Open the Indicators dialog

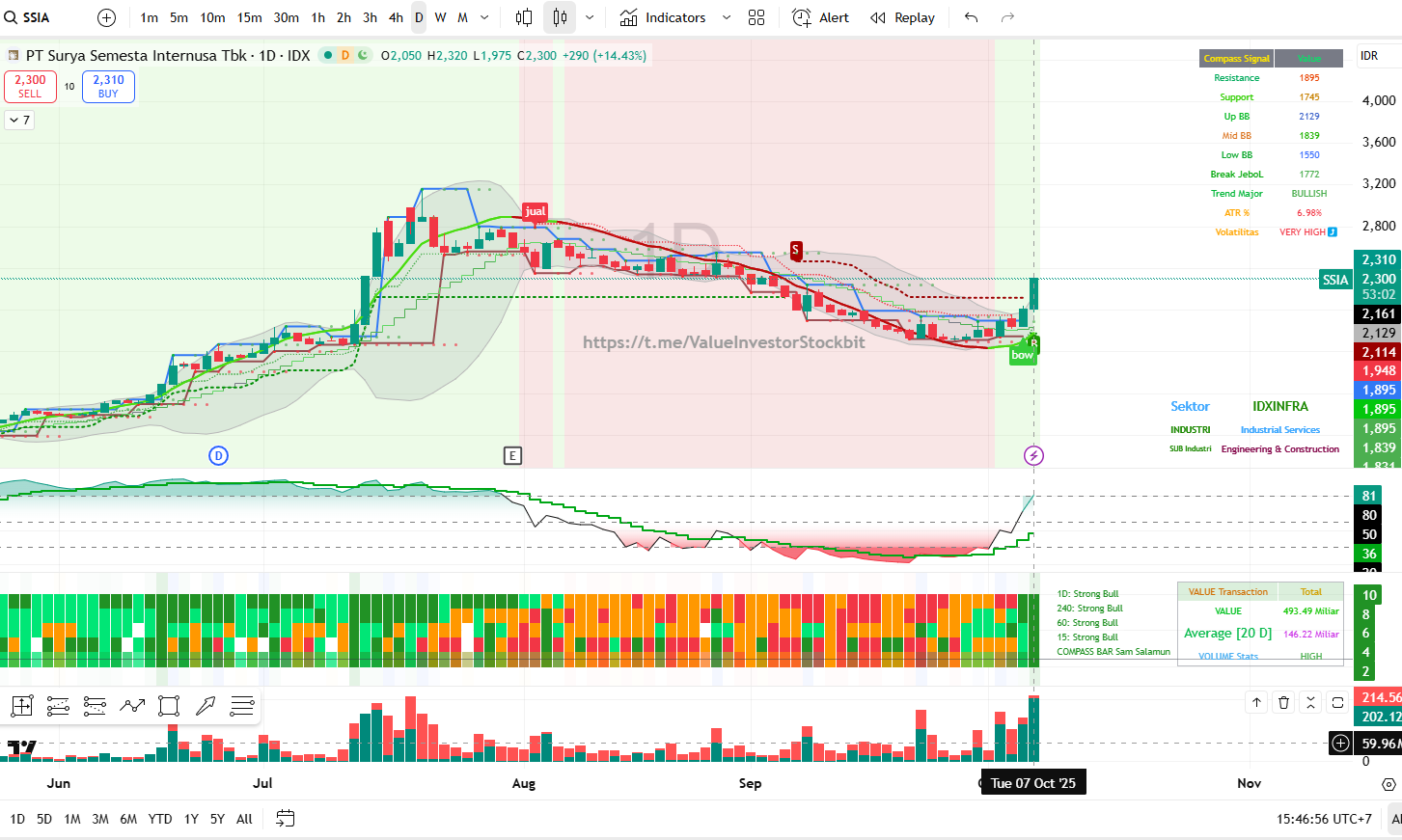click(x=663, y=17)
